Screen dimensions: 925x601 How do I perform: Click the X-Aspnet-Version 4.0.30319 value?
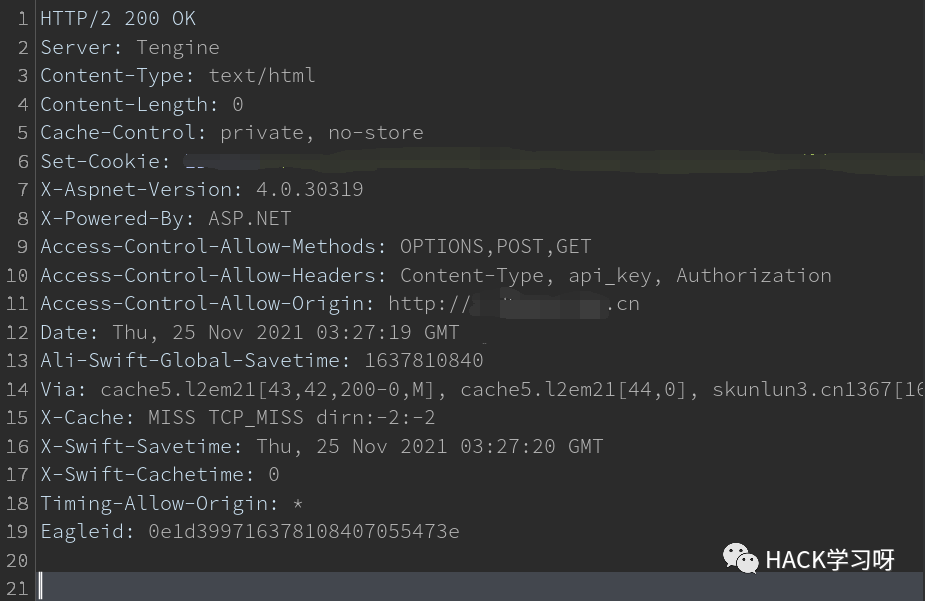[x=310, y=189]
